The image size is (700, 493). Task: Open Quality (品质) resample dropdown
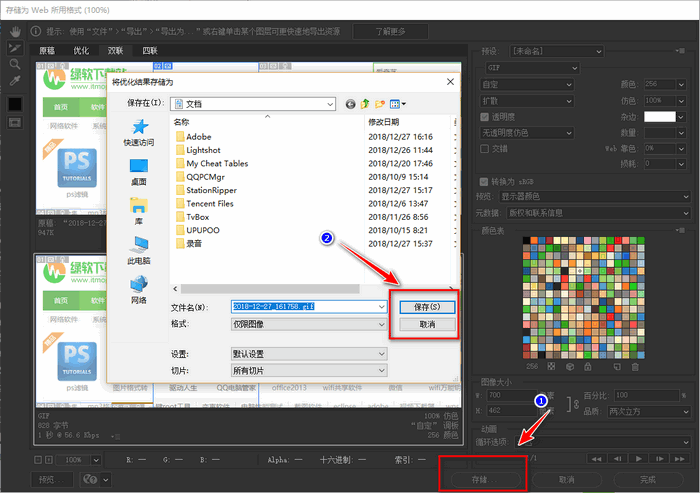coord(649,411)
